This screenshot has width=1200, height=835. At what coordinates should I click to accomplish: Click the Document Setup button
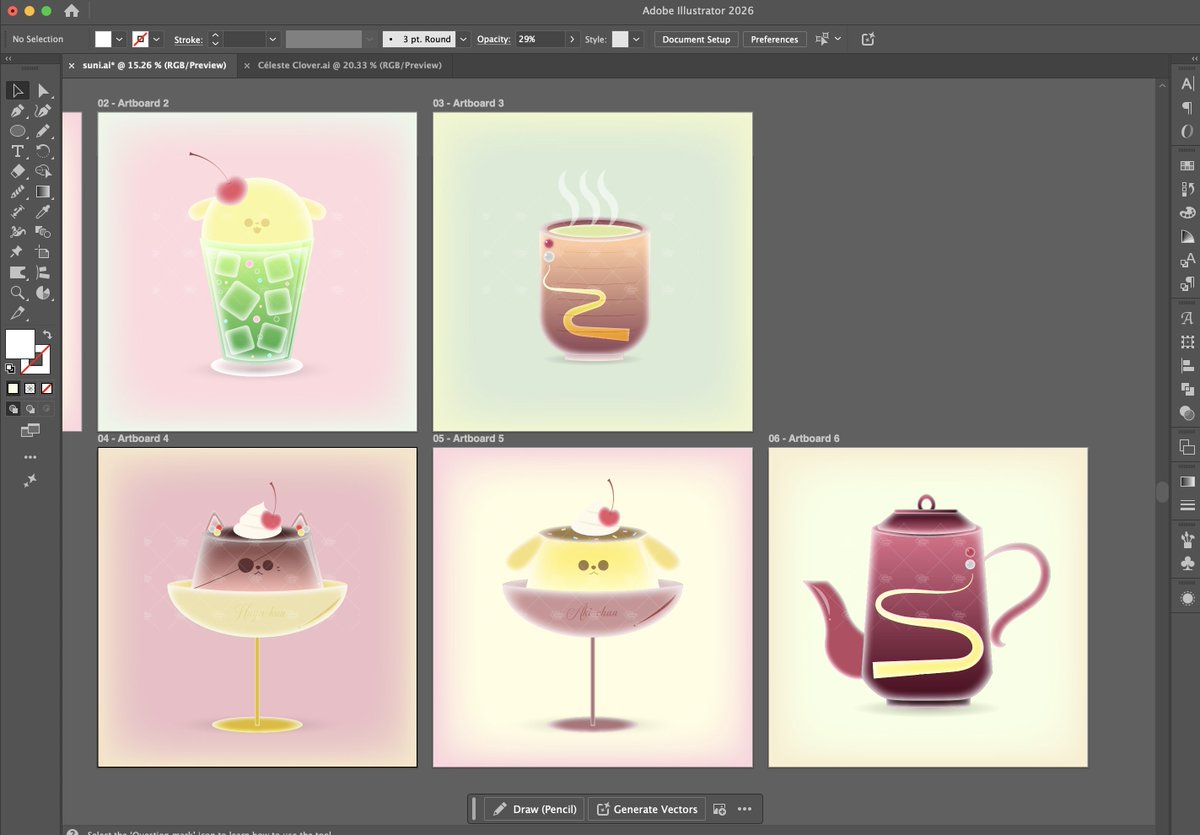697,39
